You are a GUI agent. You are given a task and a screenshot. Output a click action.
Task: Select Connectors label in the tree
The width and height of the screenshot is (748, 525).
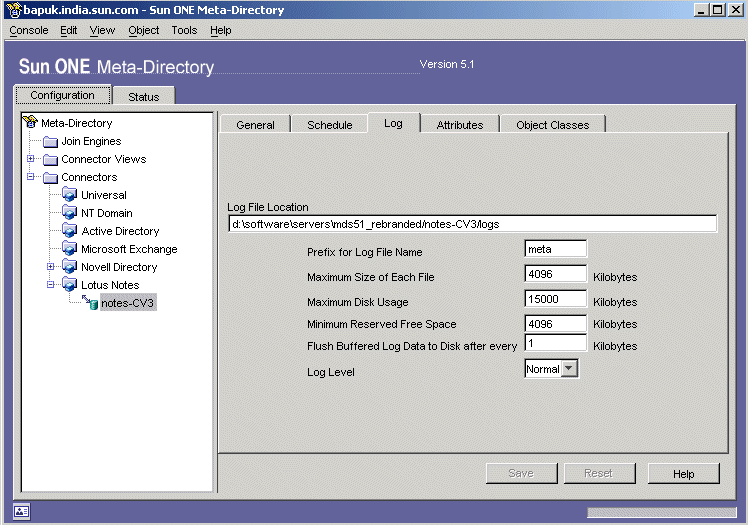pos(89,177)
